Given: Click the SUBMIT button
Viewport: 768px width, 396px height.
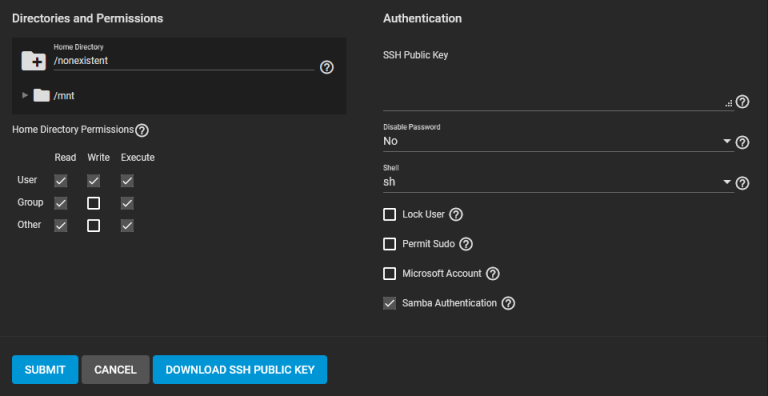Looking at the screenshot, I should point(45,370).
